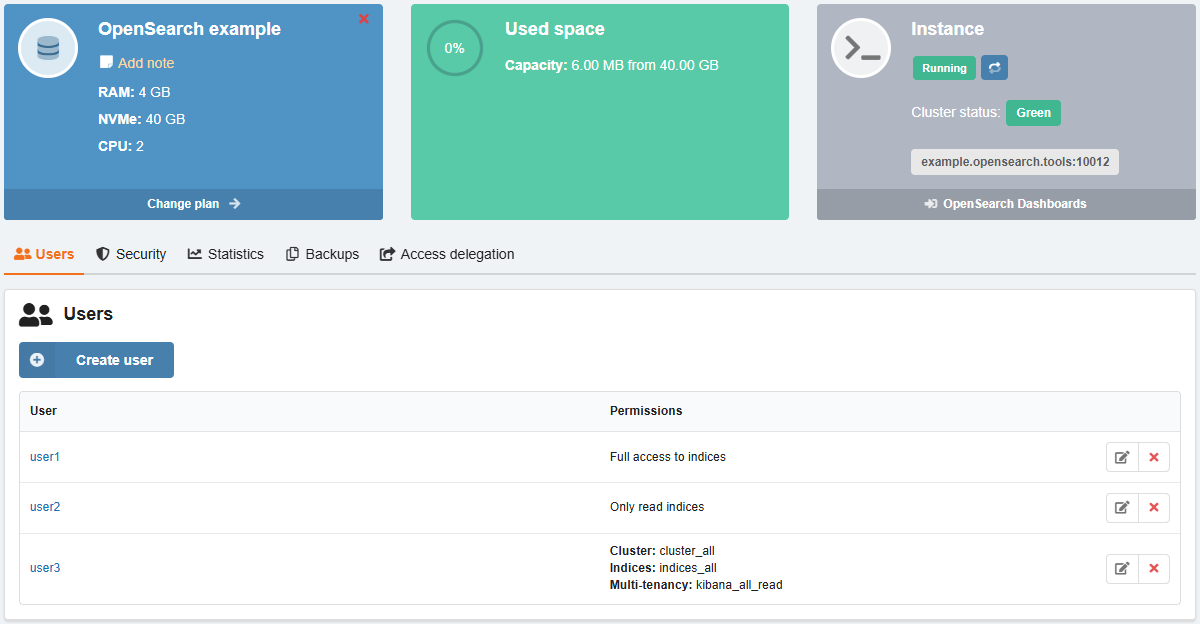Click the 0% used space circular indicator
1200x624 pixels.
454,48
